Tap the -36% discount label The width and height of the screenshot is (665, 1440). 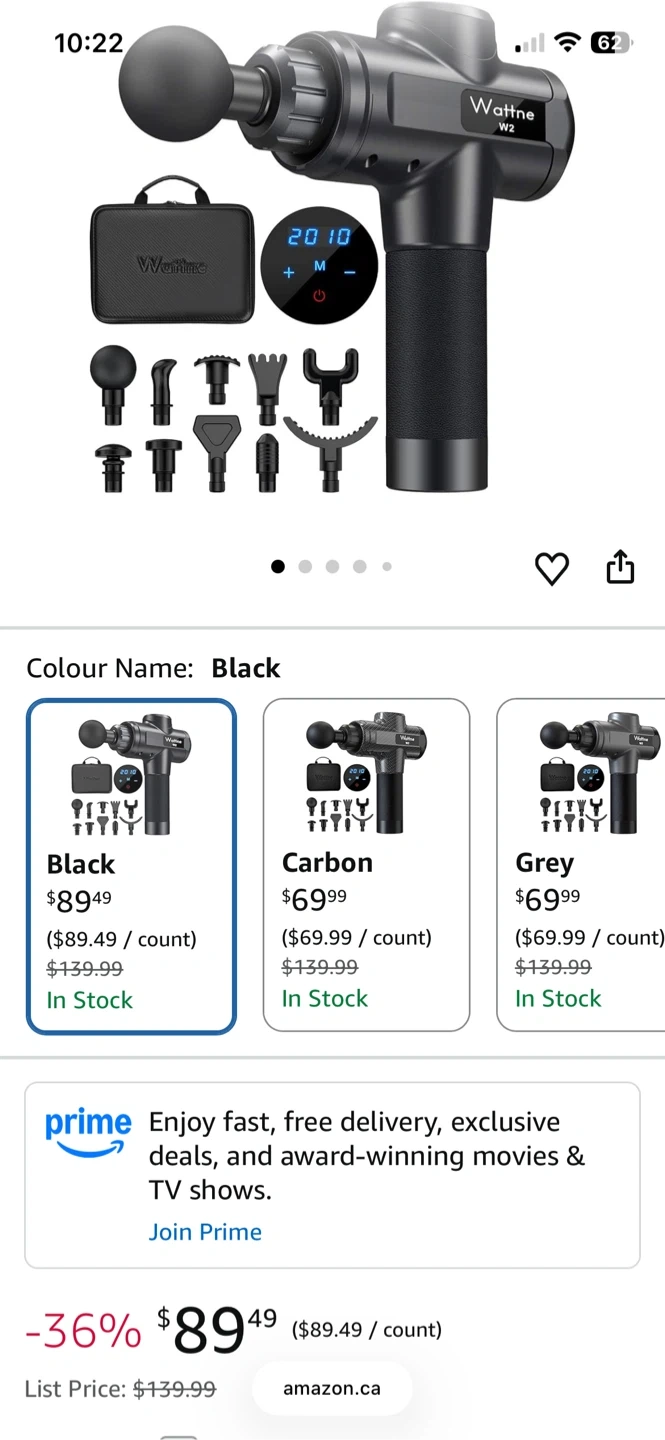point(83,1331)
